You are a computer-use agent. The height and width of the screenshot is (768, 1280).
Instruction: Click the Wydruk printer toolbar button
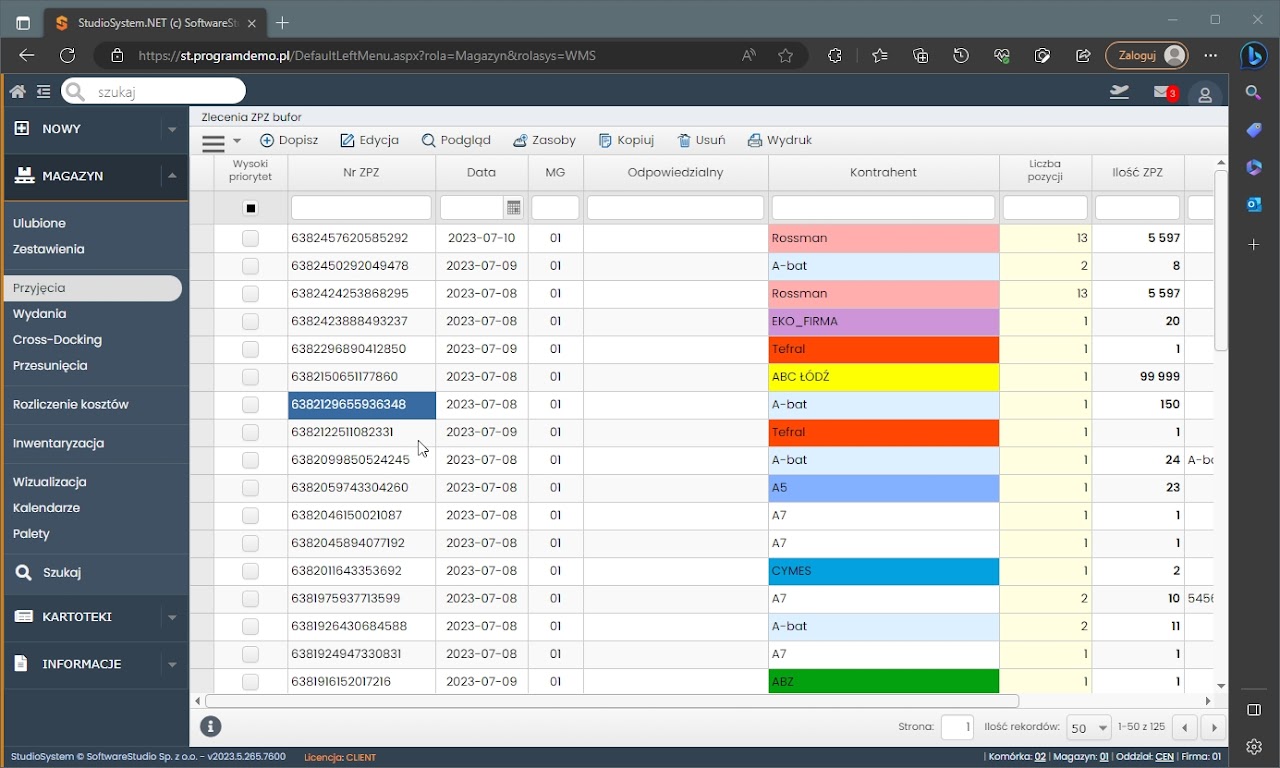(780, 141)
